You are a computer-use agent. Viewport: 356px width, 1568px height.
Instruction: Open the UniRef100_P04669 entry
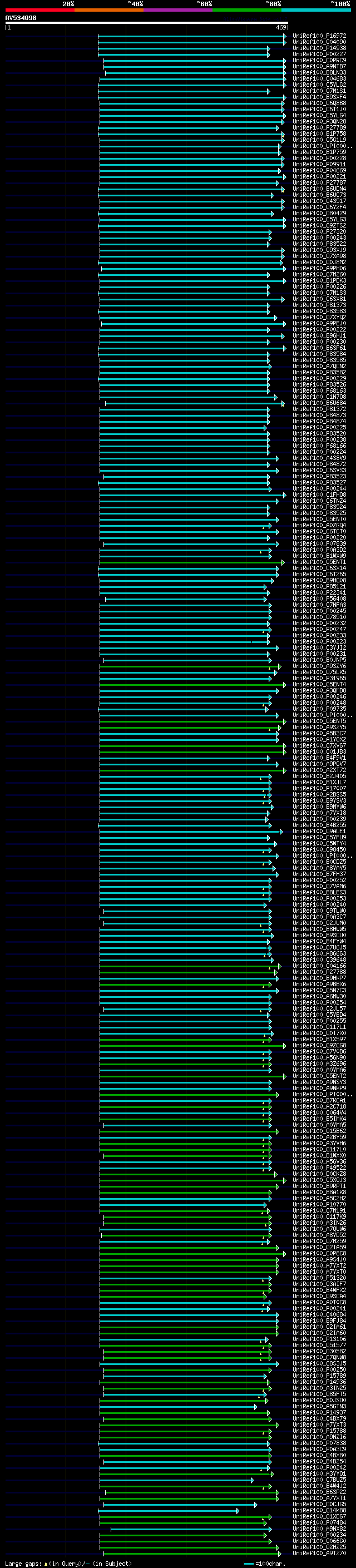[x=319, y=170]
